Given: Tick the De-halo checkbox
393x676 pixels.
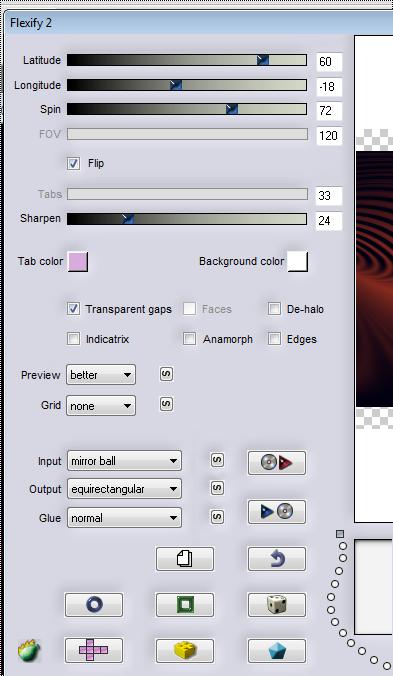Looking at the screenshot, I should pos(274,309).
